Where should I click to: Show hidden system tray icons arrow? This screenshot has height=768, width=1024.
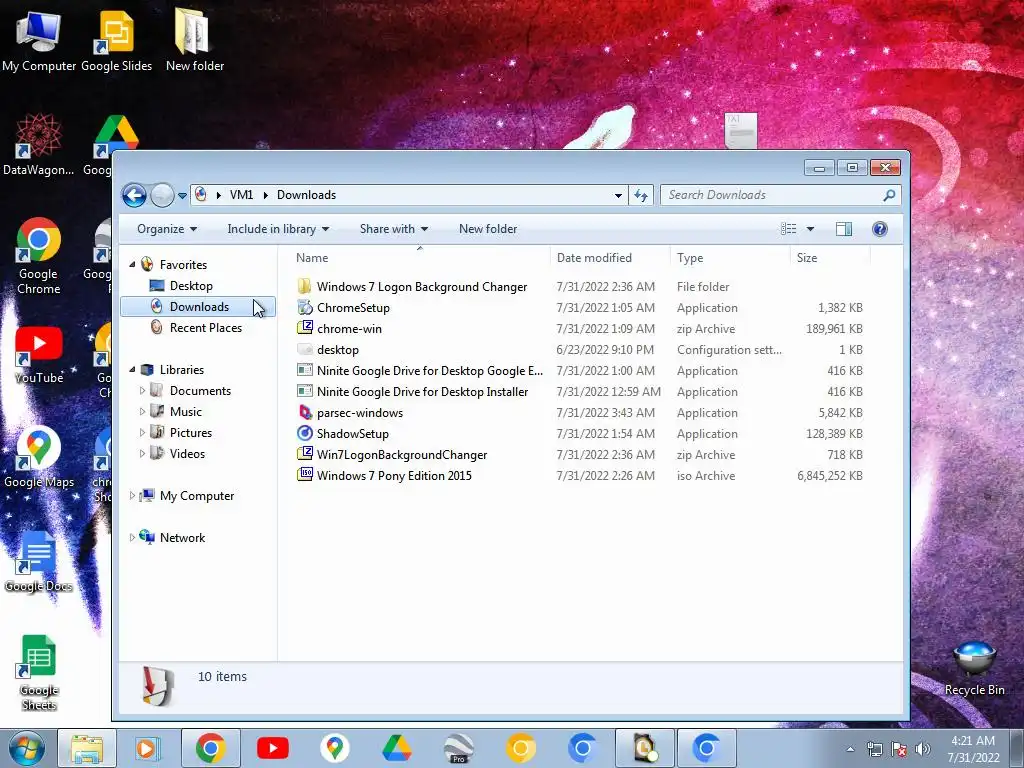pyautogui.click(x=850, y=749)
